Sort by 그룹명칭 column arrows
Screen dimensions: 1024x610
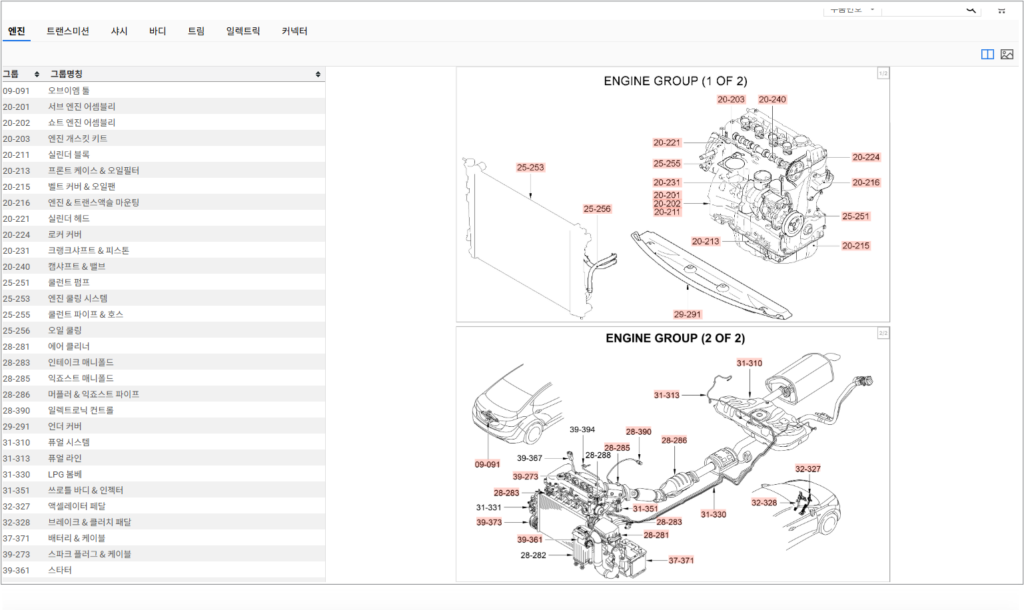point(318,74)
